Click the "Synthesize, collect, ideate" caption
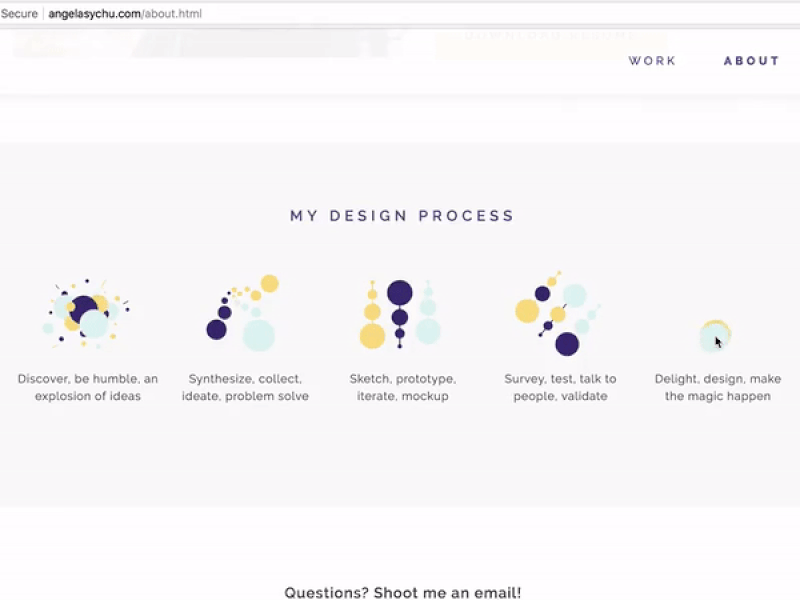 (x=245, y=388)
